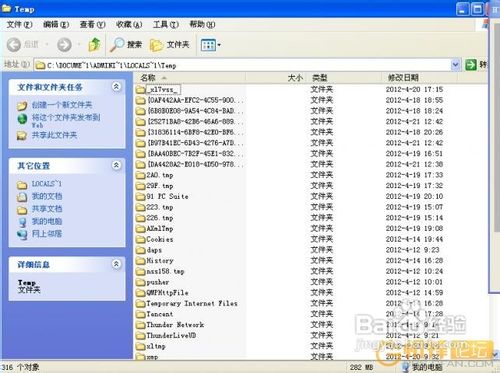Open 共享文档 link in sidebar
The width and height of the screenshot is (500, 373).
pos(47,209)
